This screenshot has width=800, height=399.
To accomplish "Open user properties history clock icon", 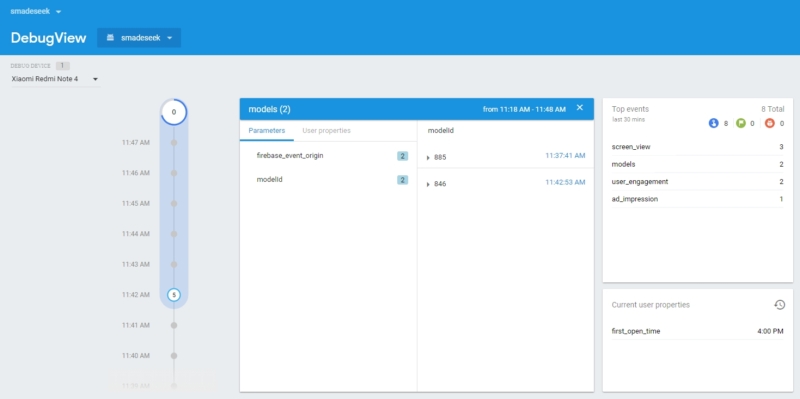I will coord(779,305).
